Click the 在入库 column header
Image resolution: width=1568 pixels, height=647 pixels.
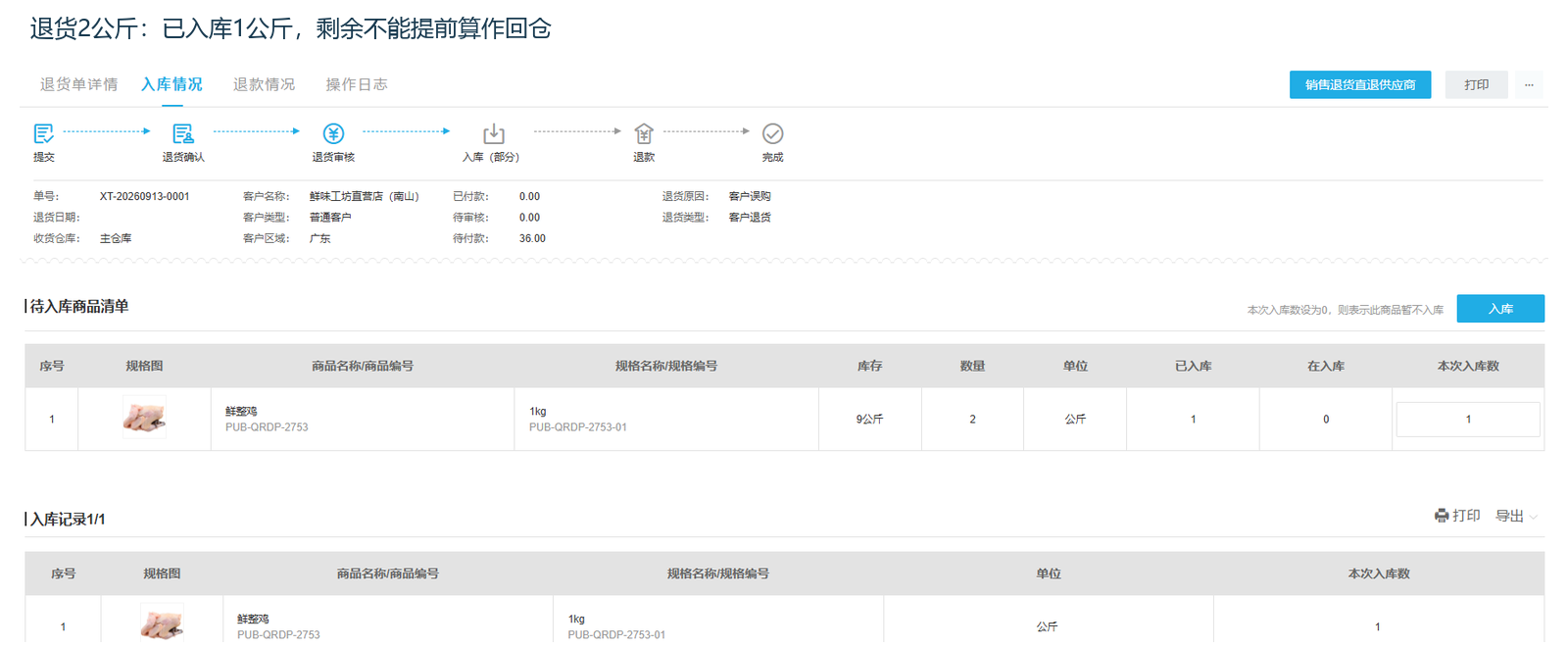click(1325, 366)
